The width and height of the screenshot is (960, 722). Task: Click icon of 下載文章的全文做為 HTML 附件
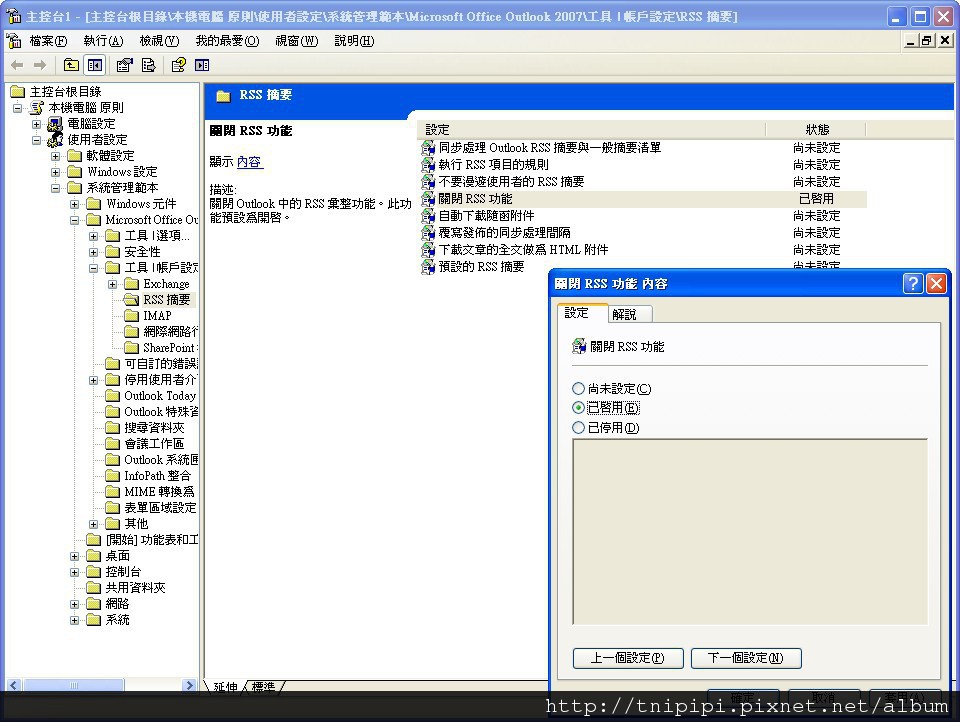point(428,250)
